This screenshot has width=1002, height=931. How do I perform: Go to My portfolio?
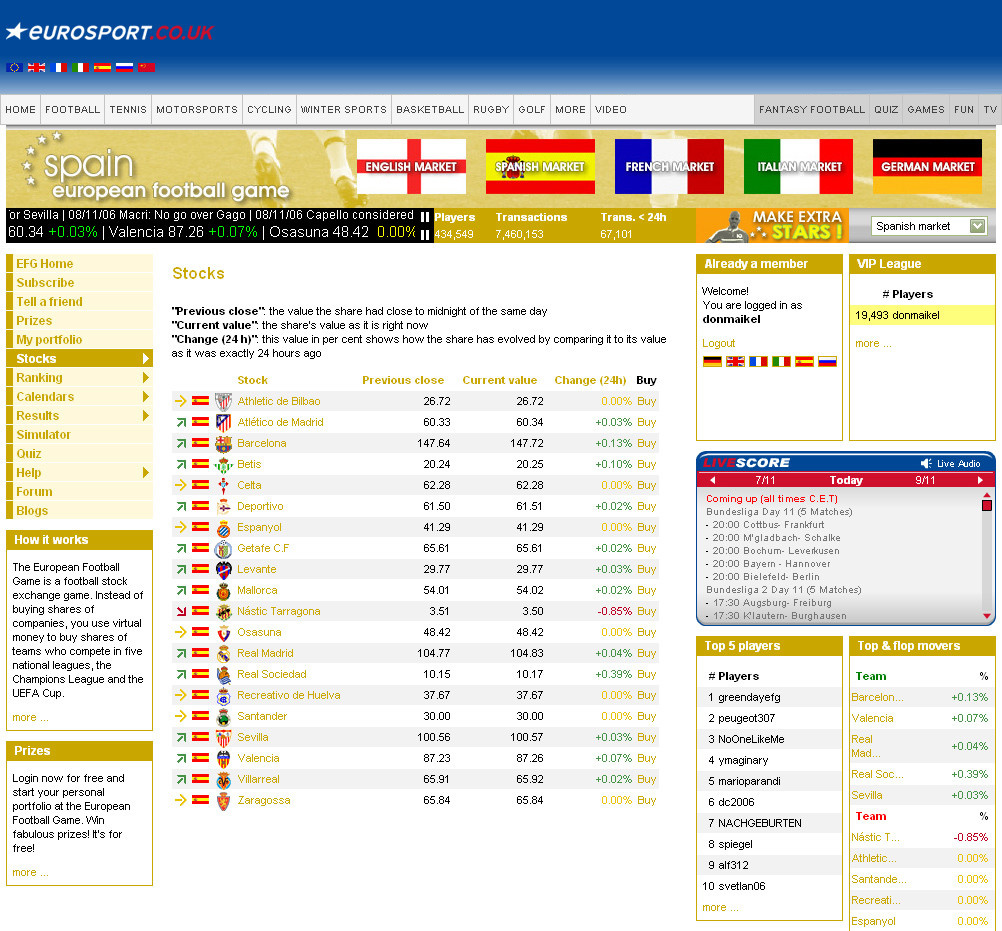point(49,340)
